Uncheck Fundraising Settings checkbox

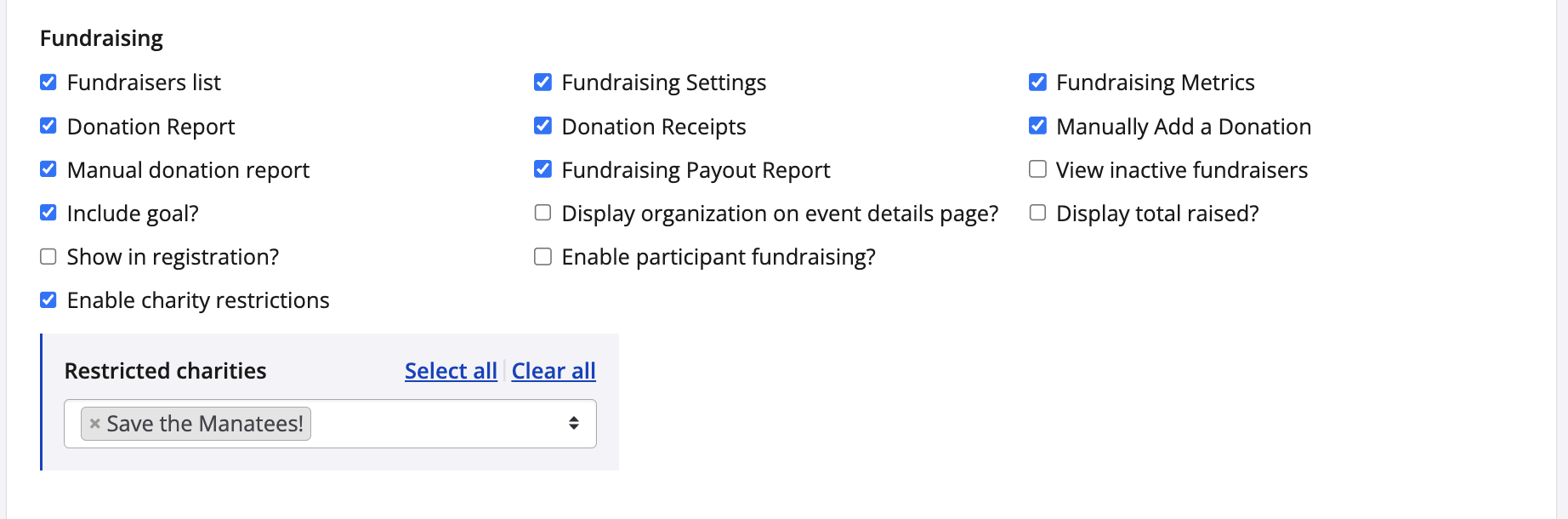pos(543,83)
